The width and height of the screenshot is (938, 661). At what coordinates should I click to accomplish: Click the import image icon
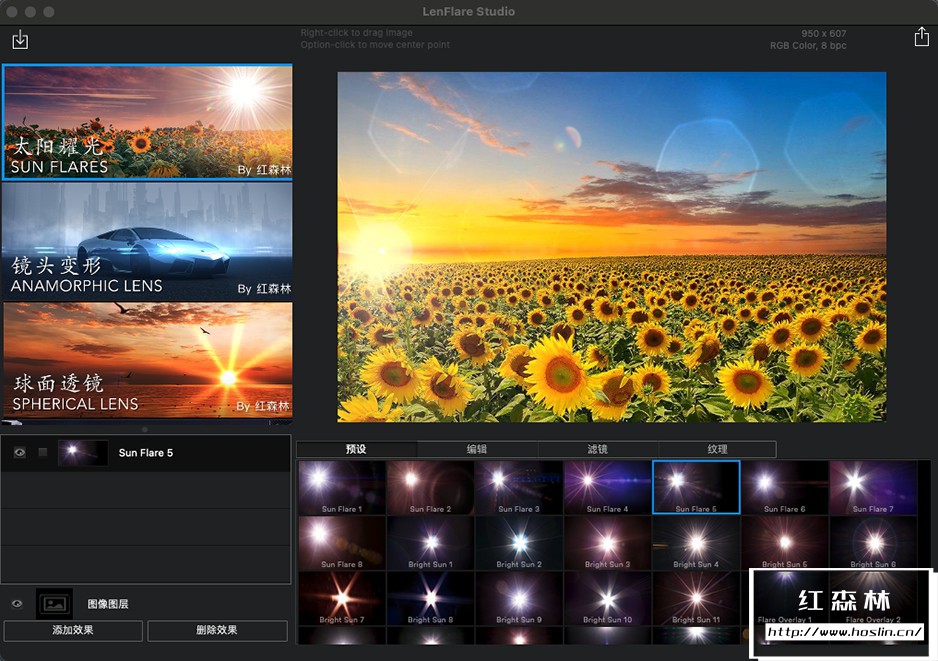20,40
